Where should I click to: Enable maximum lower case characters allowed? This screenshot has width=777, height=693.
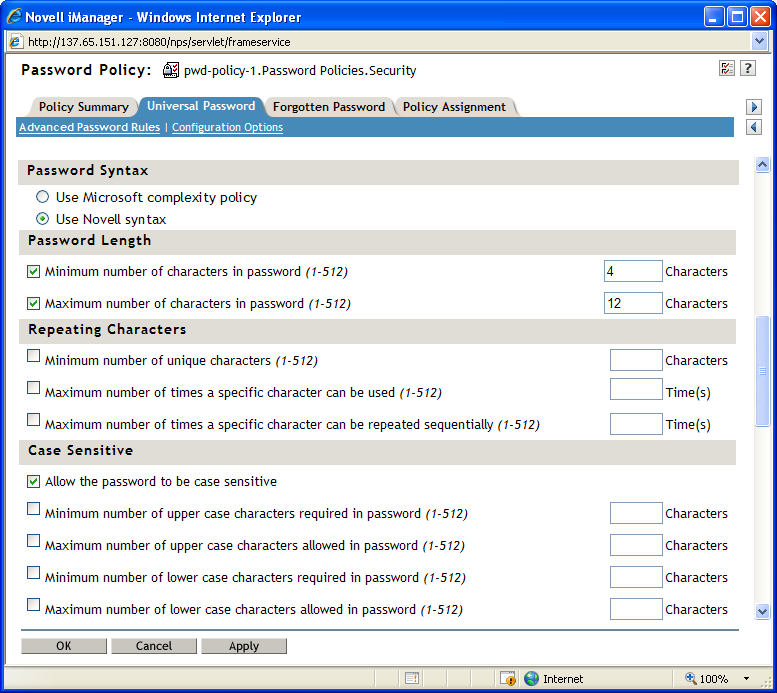pyautogui.click(x=33, y=604)
